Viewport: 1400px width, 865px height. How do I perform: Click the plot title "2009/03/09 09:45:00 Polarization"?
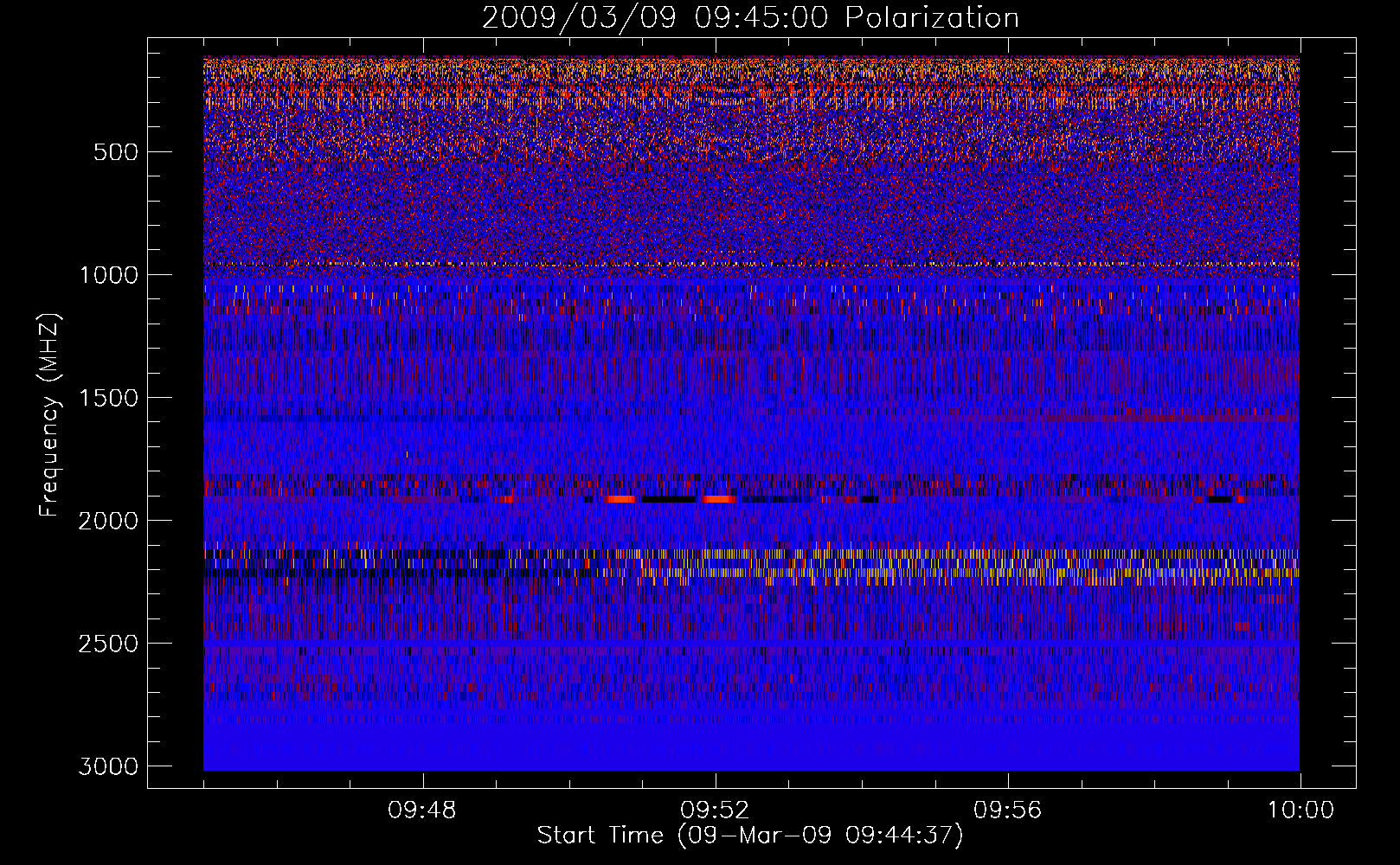tap(750, 18)
